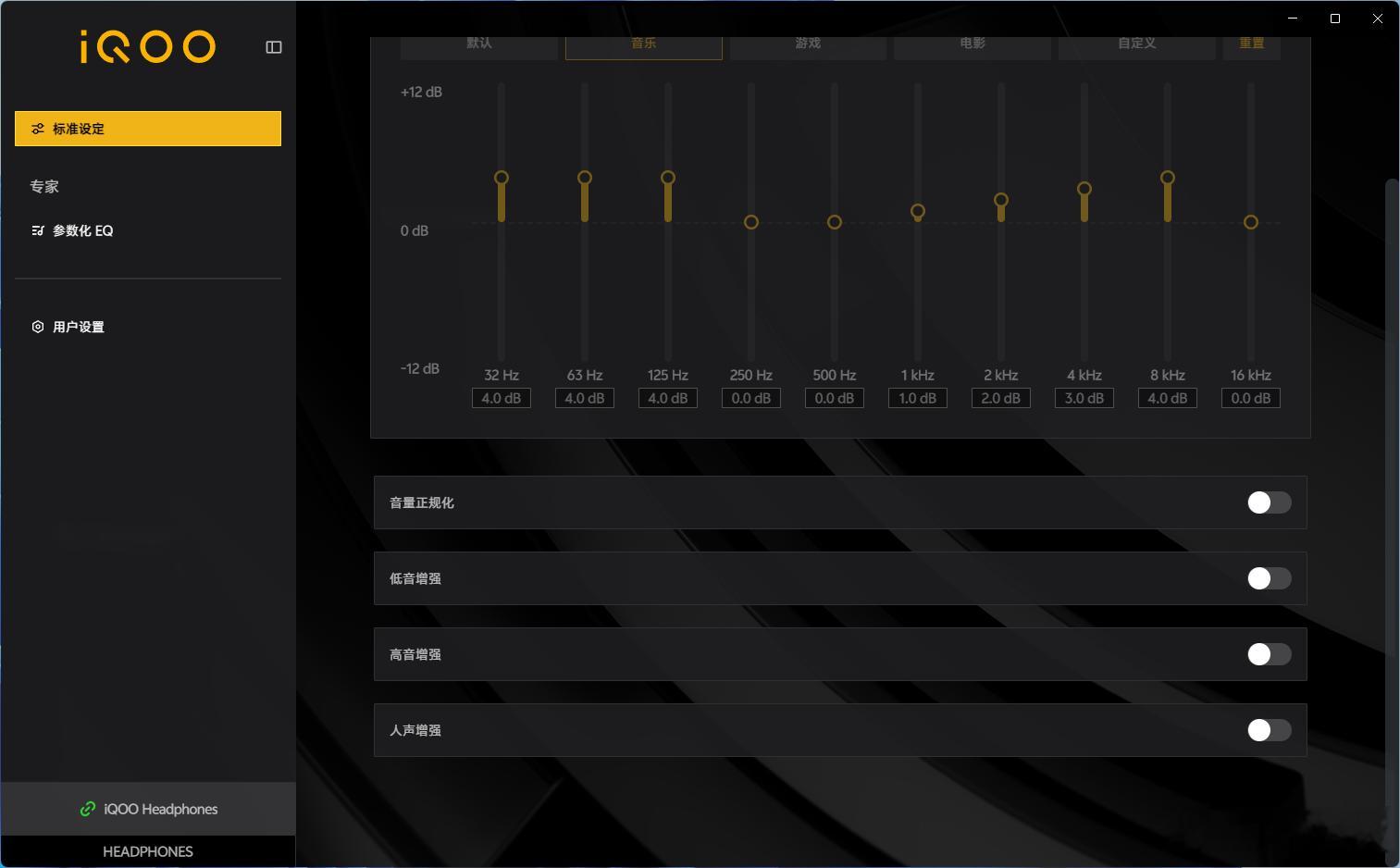Viewport: 1400px width, 868px height.
Task: Select the iQOO Headphones device entry
Action: click(x=148, y=809)
